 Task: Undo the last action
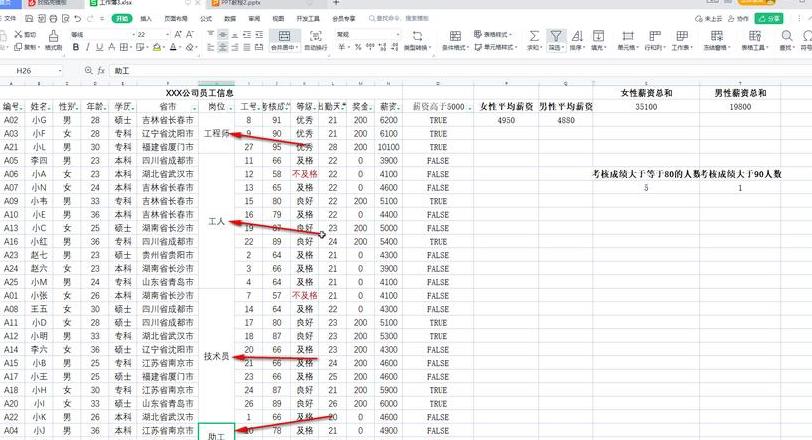click(78, 19)
